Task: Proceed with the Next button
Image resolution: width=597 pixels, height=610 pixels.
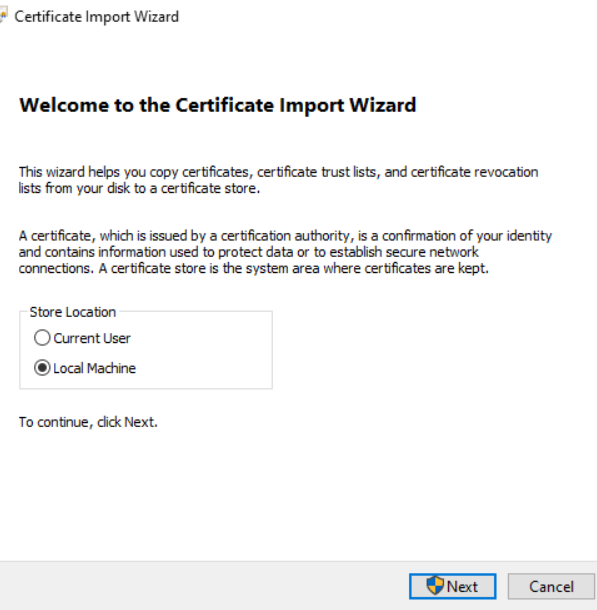Action: pos(452,586)
